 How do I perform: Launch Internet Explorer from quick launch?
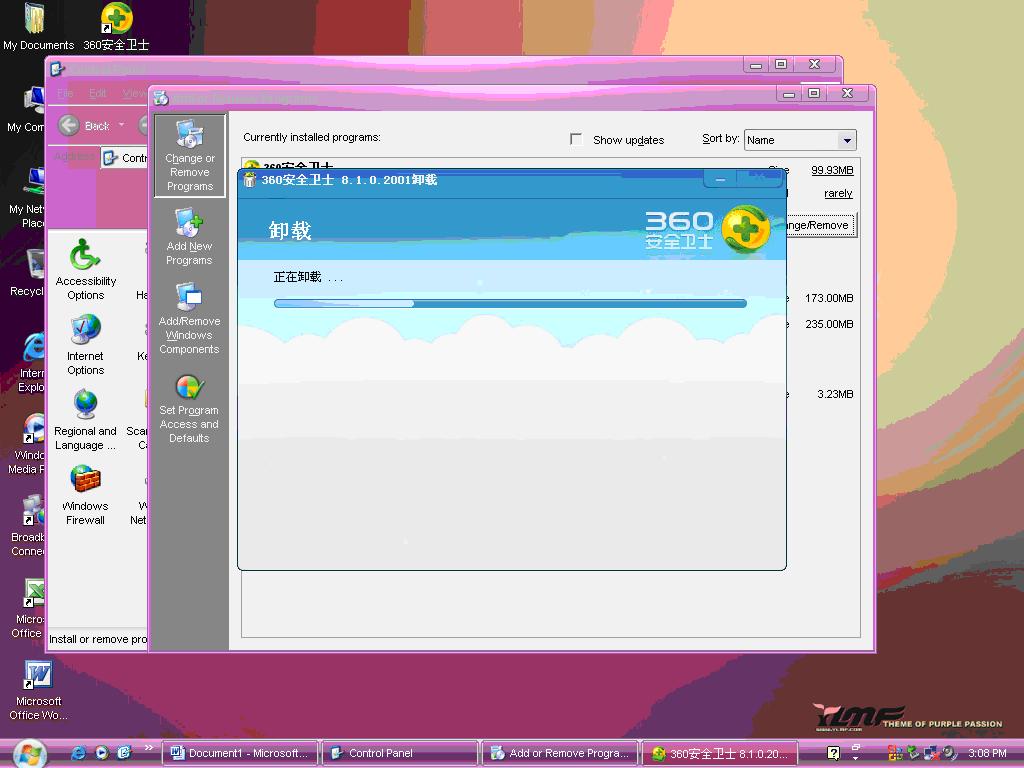point(78,753)
